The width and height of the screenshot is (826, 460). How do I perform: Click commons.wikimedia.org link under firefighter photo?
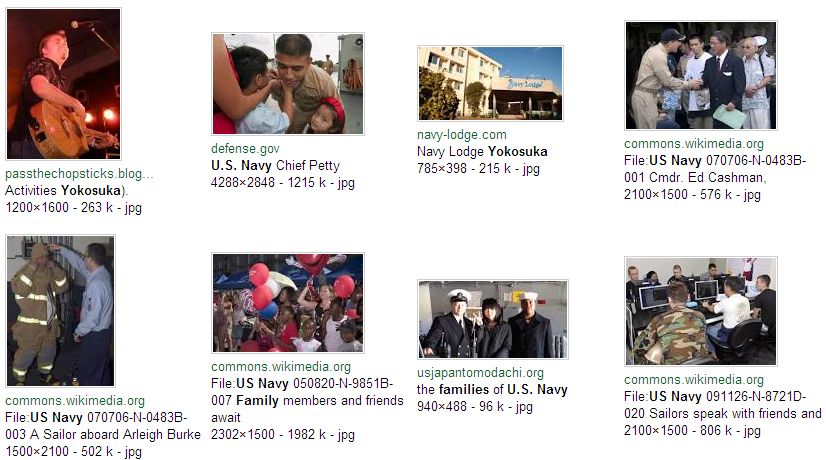(75, 400)
